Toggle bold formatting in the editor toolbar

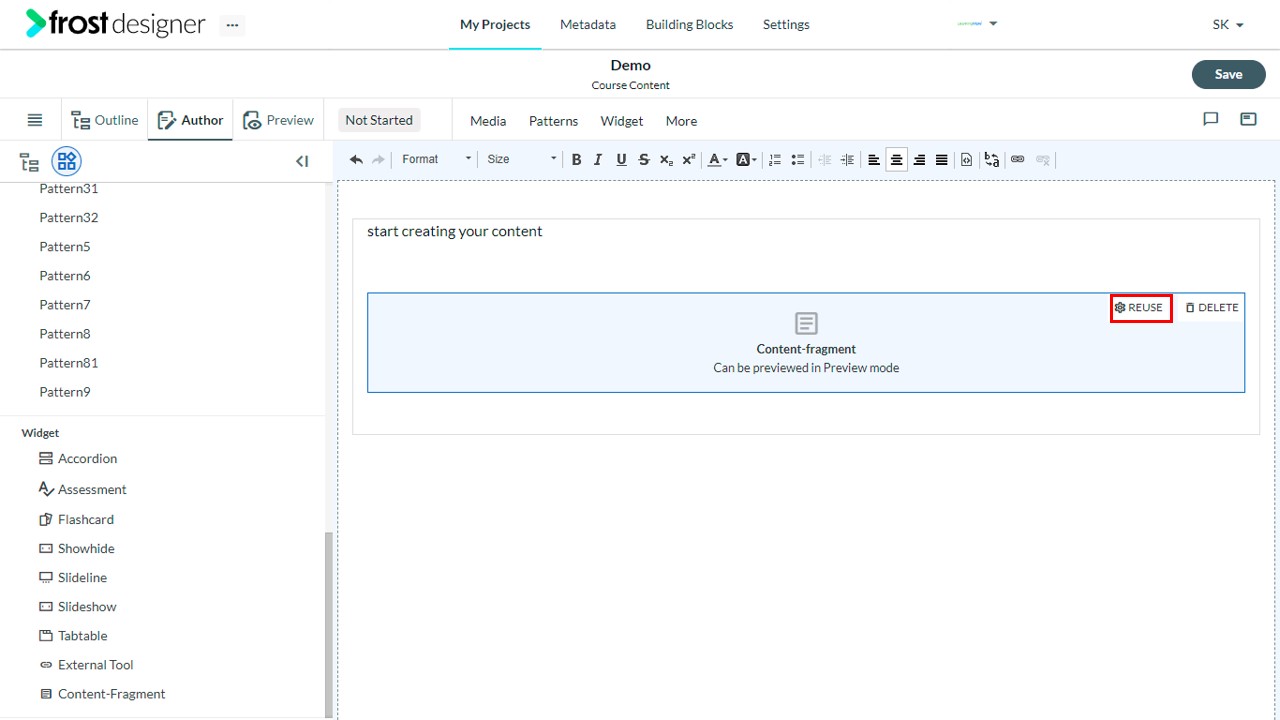click(576, 159)
